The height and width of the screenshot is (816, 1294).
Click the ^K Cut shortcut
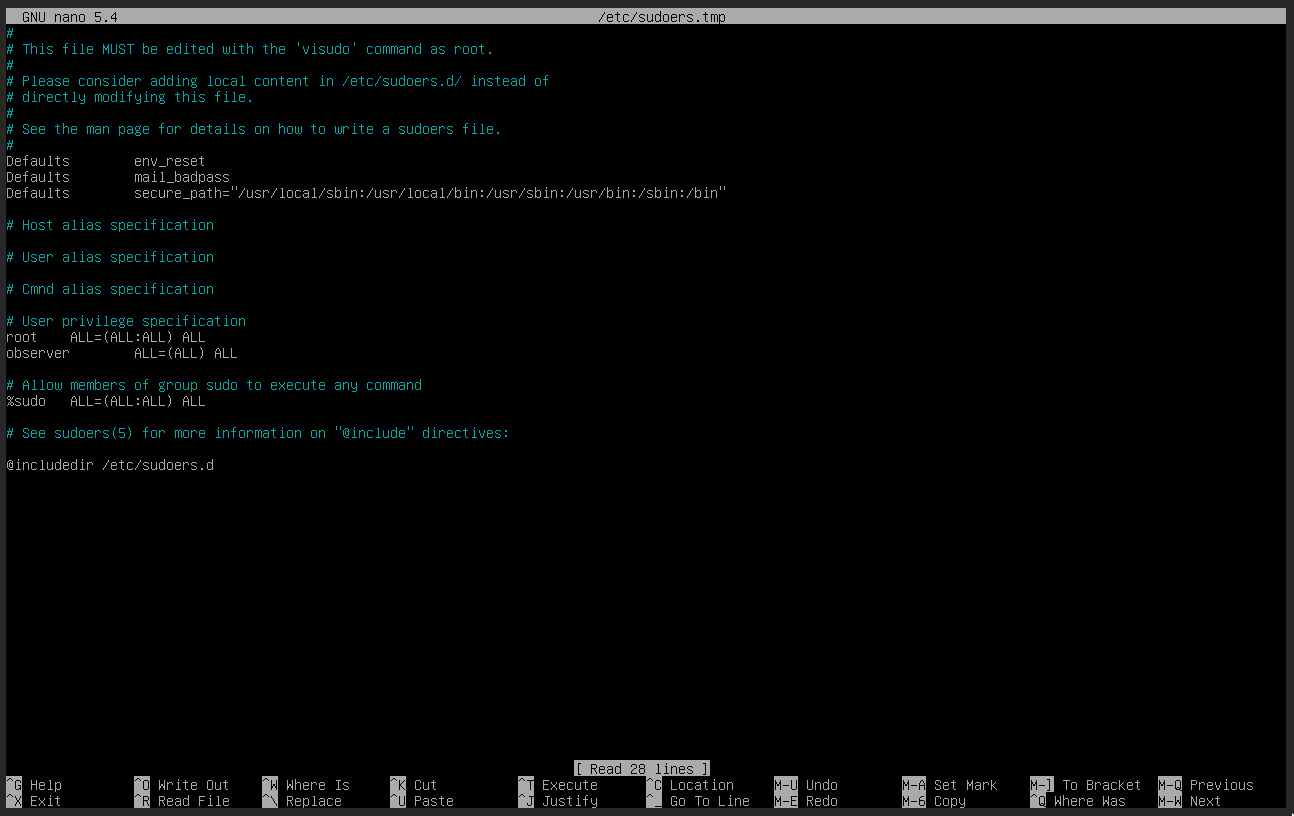pos(414,785)
